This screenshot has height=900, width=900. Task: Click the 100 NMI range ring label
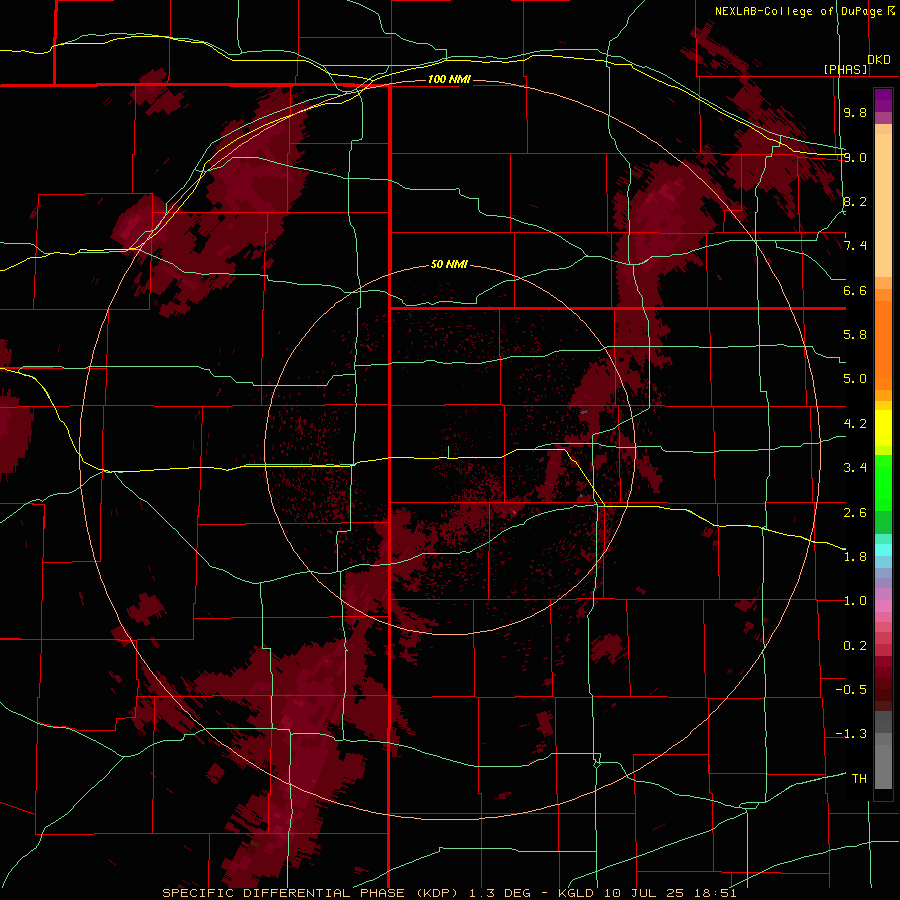pos(449,79)
